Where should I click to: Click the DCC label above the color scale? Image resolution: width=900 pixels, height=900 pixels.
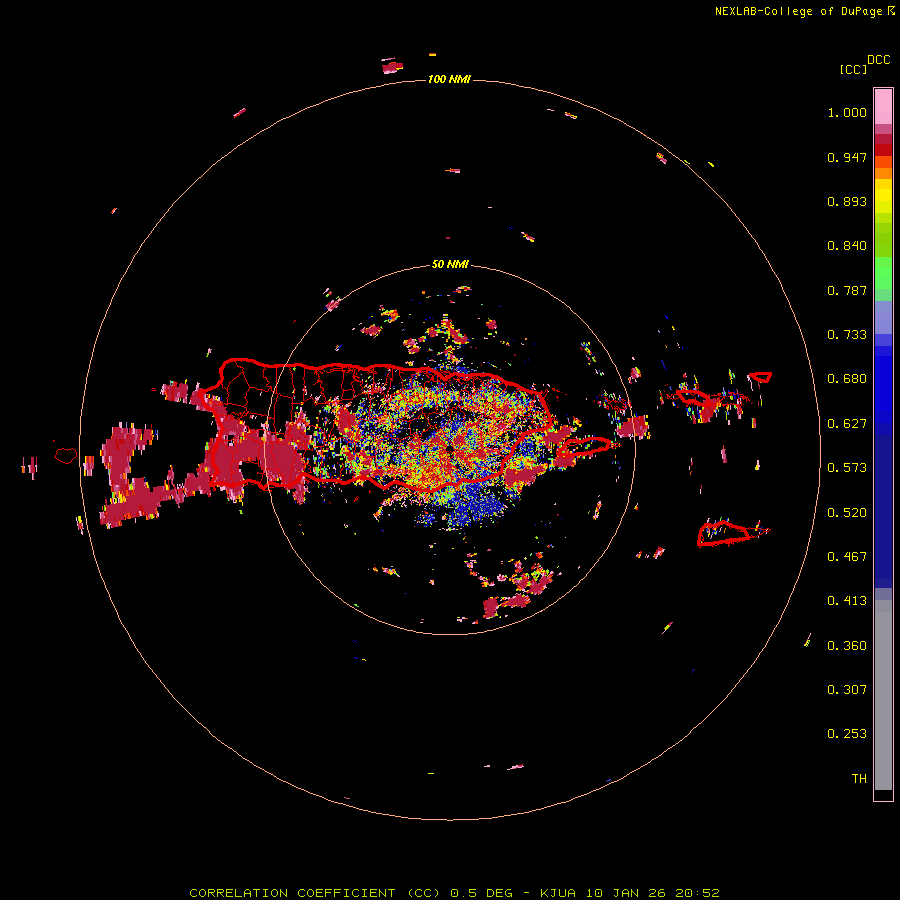[x=879, y=60]
